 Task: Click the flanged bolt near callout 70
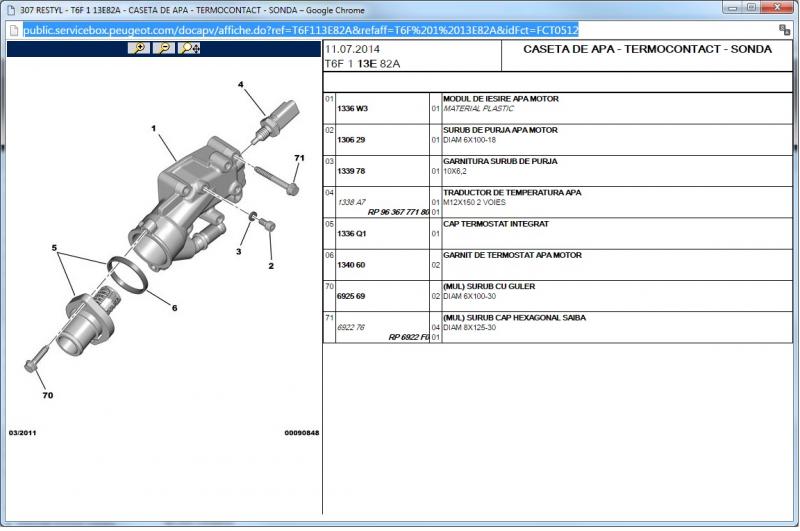tap(36, 359)
